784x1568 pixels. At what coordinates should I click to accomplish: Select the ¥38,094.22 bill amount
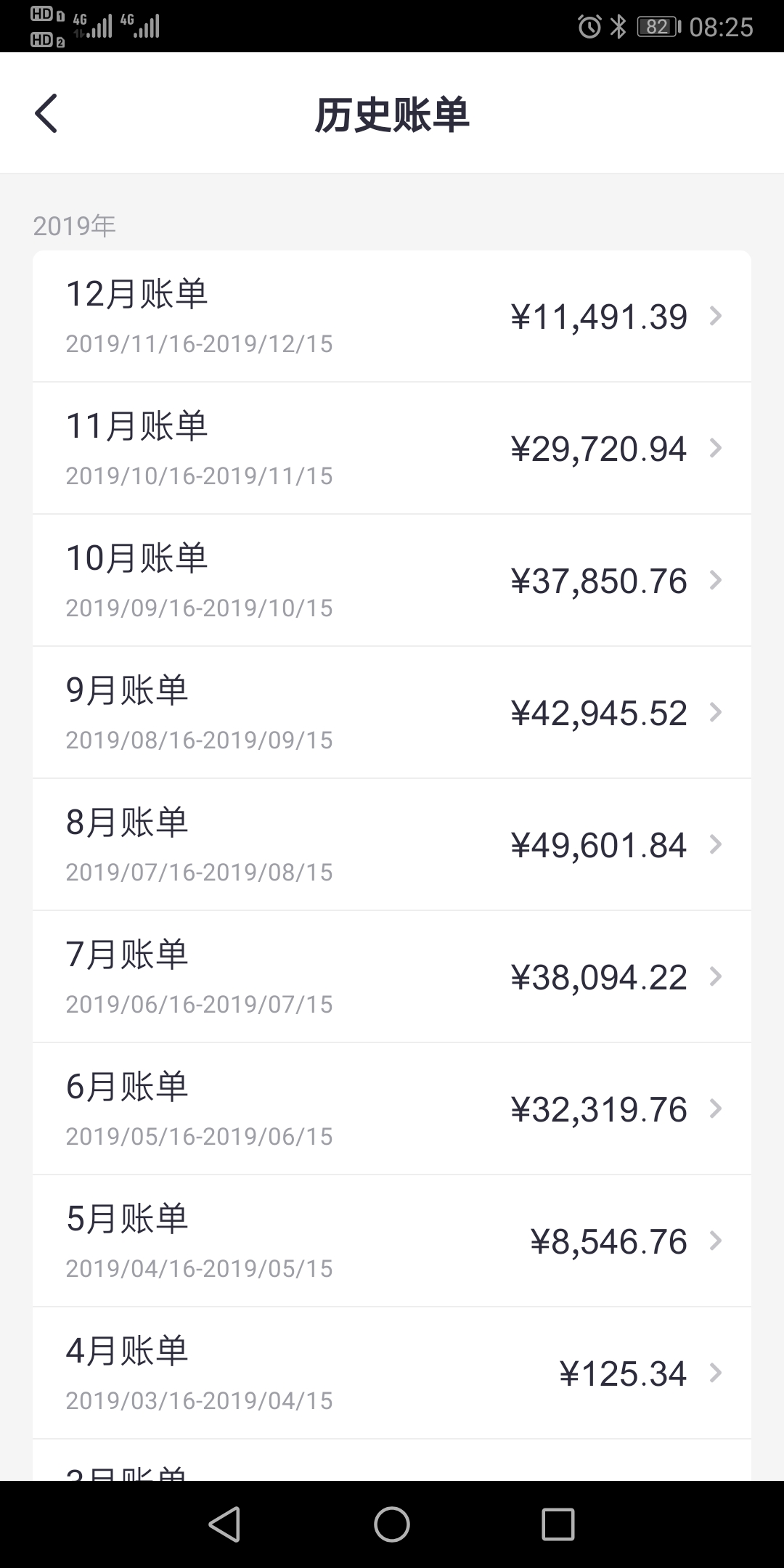599,977
